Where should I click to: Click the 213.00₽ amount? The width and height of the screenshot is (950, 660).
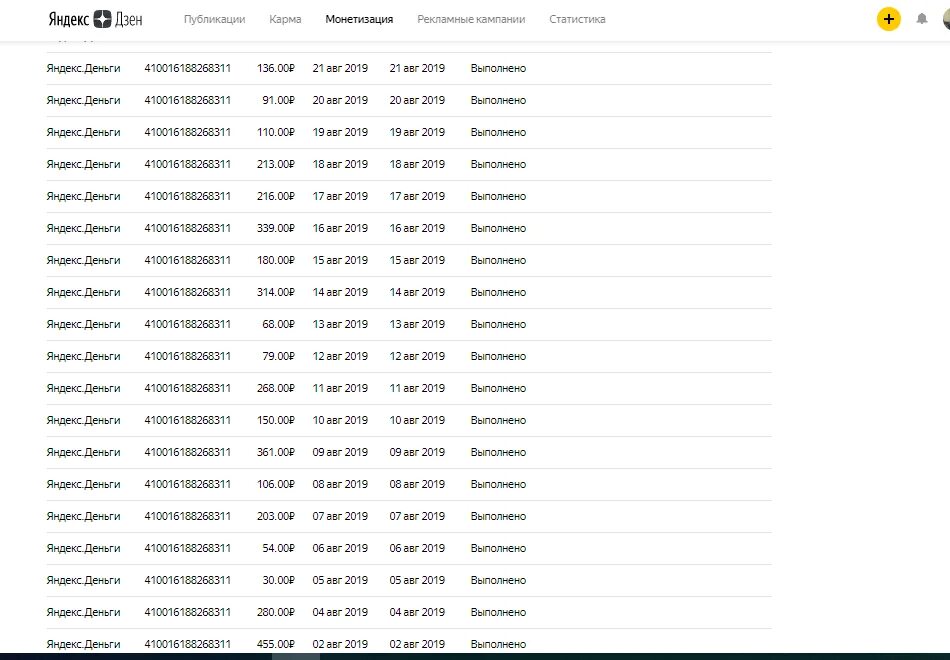click(276, 164)
